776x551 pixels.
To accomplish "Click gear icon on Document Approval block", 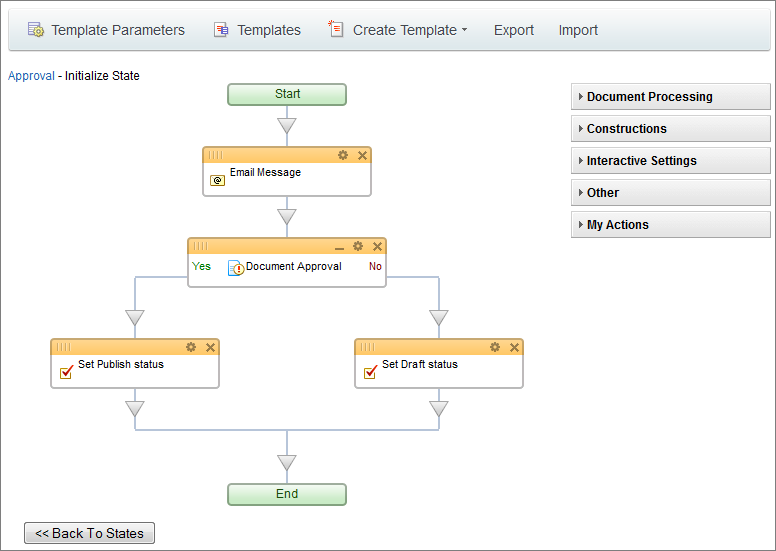I will click(x=358, y=246).
